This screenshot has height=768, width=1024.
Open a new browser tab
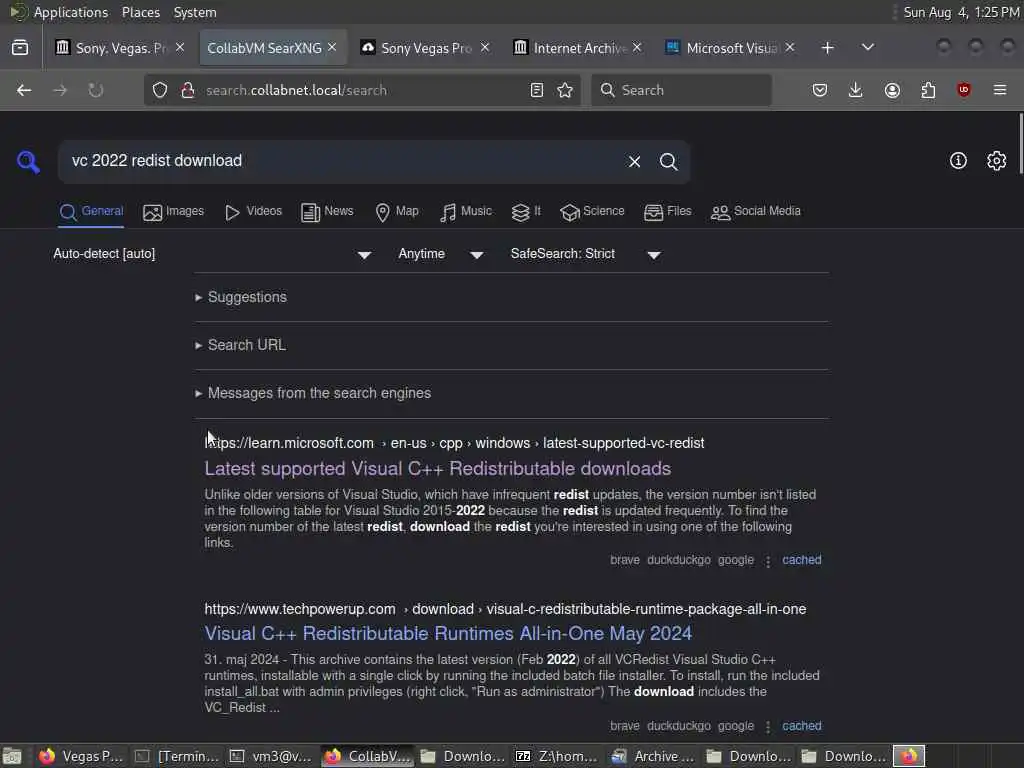tap(827, 48)
